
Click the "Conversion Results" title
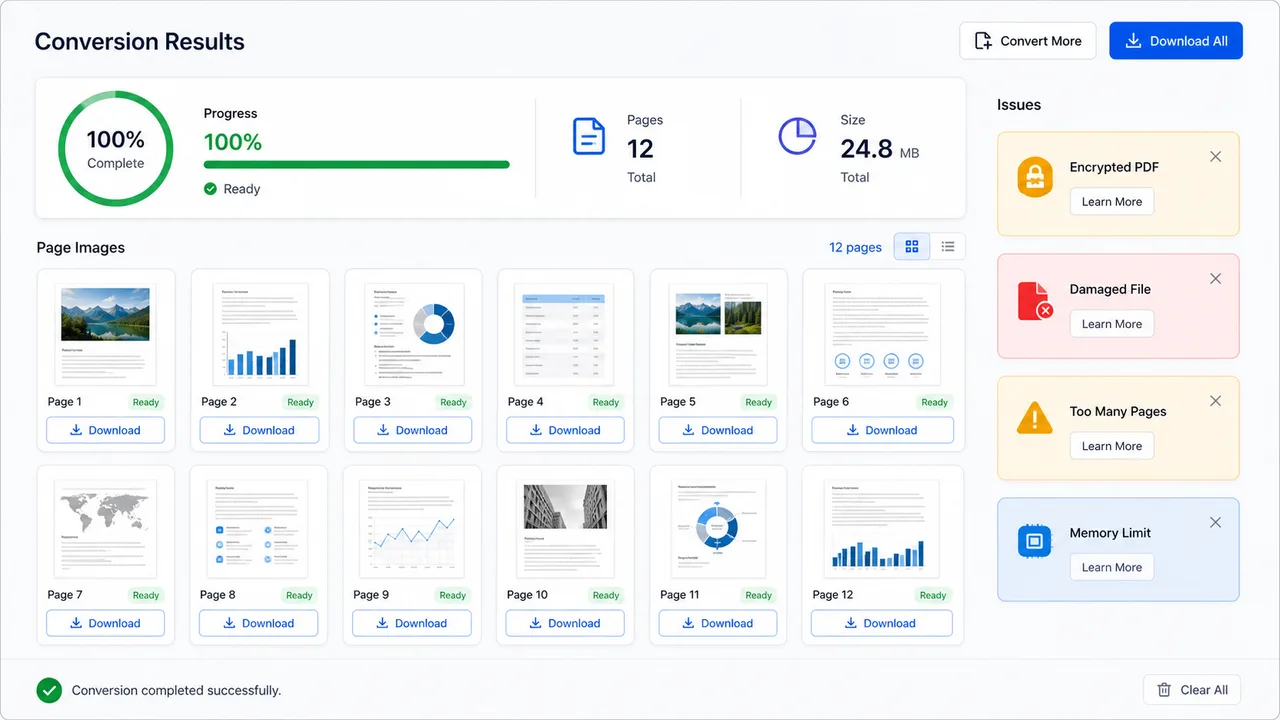point(140,42)
